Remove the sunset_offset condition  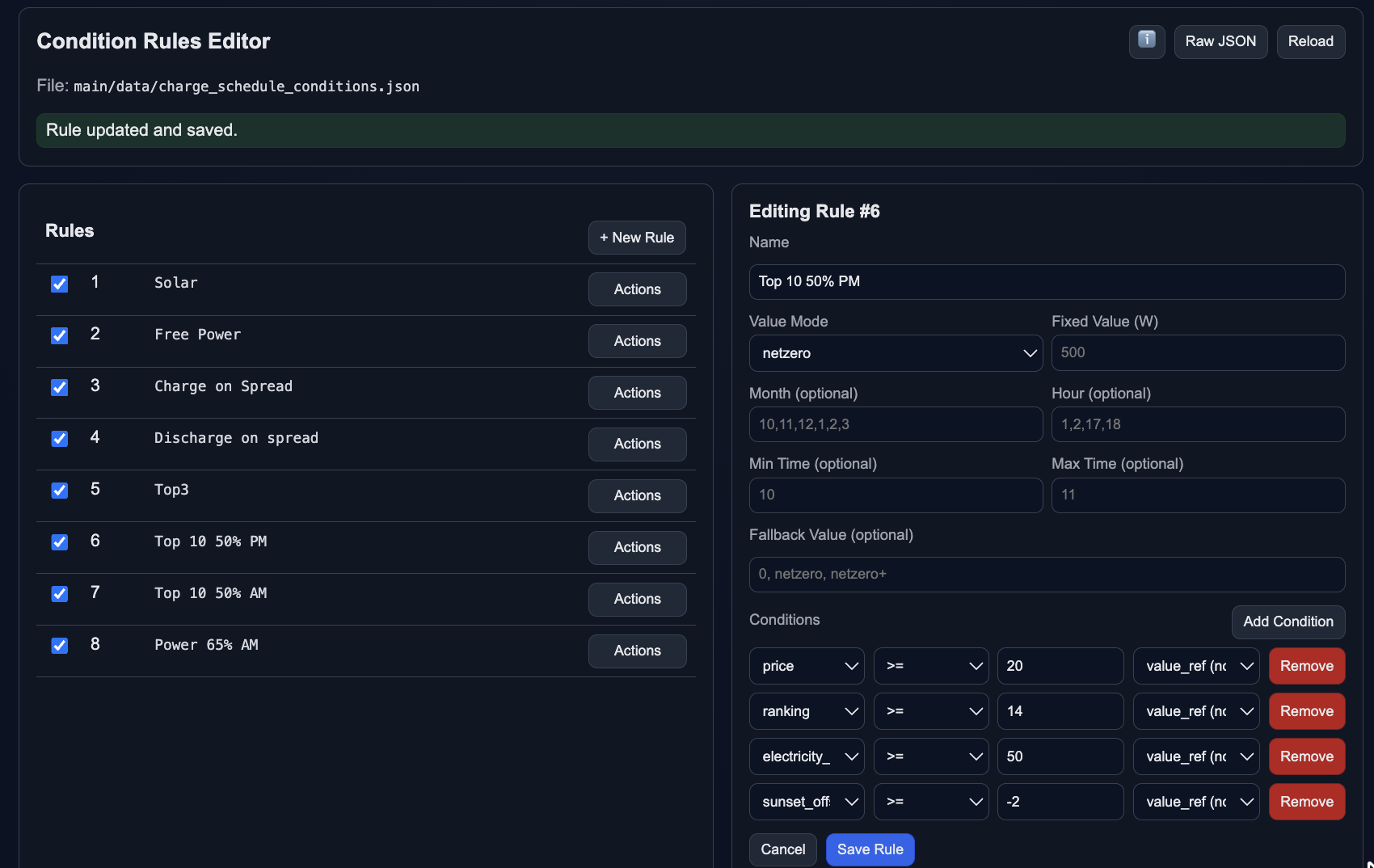(1306, 802)
